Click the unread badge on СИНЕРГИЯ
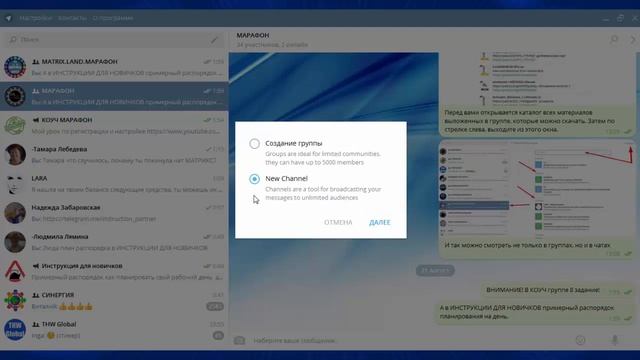 coord(215,307)
